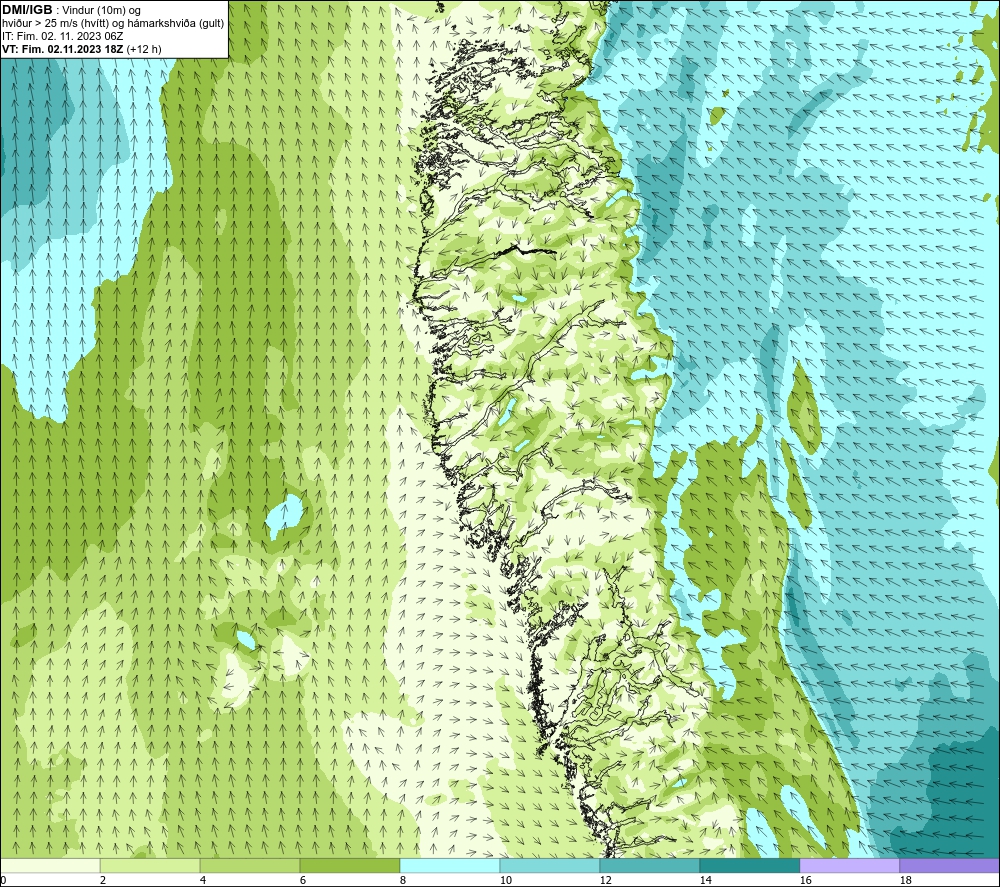Select the 10–12 m/s teal swatch
This screenshot has width=1000, height=887.
pos(550,865)
